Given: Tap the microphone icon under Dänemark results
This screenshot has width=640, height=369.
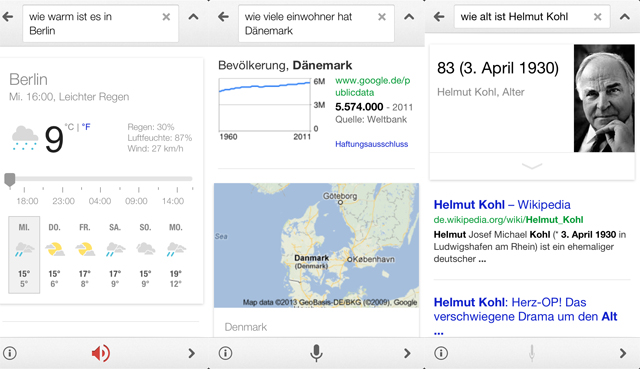Looking at the screenshot, I should pos(316,353).
